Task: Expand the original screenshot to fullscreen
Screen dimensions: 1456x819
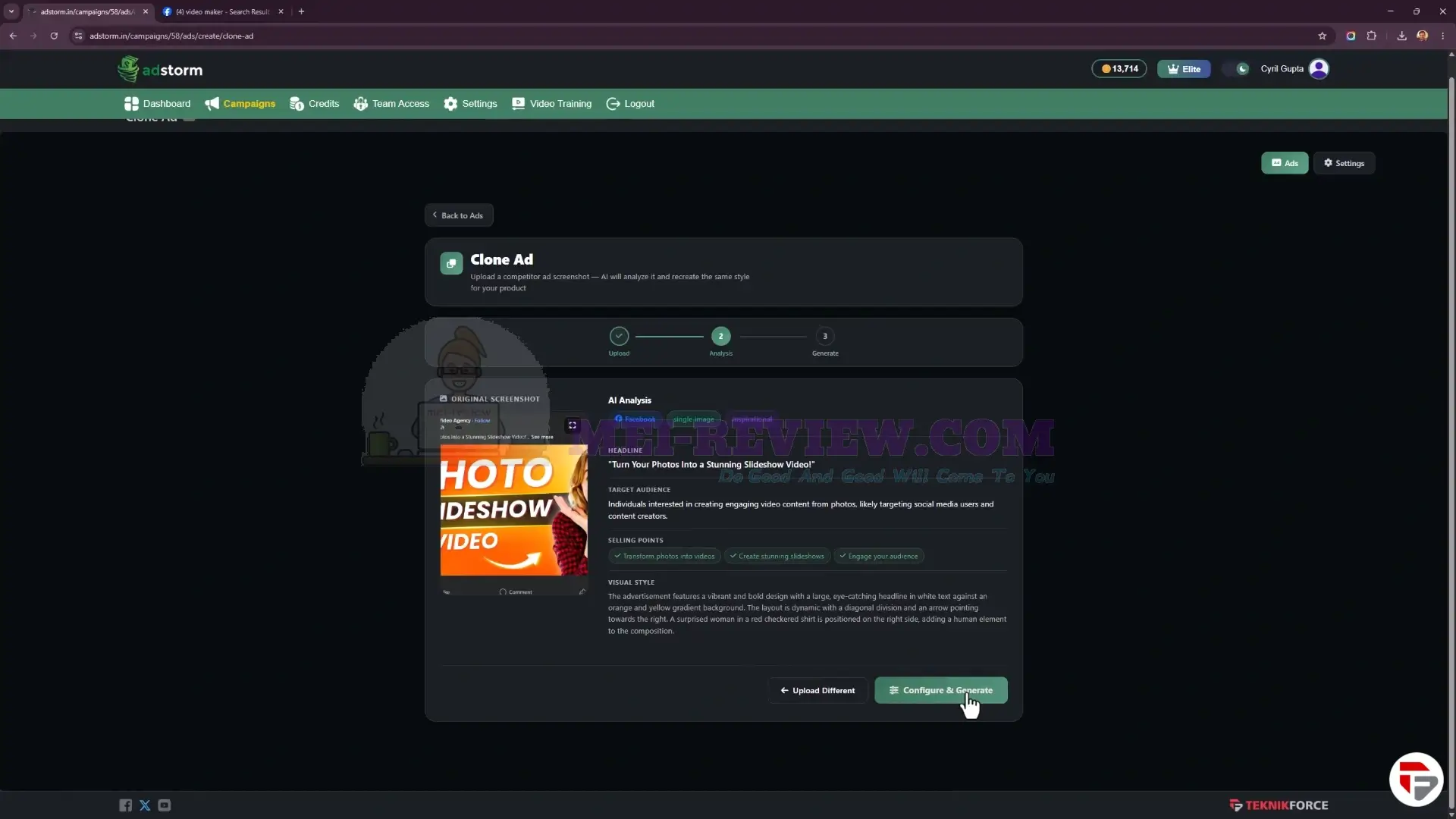Action: 573,425
